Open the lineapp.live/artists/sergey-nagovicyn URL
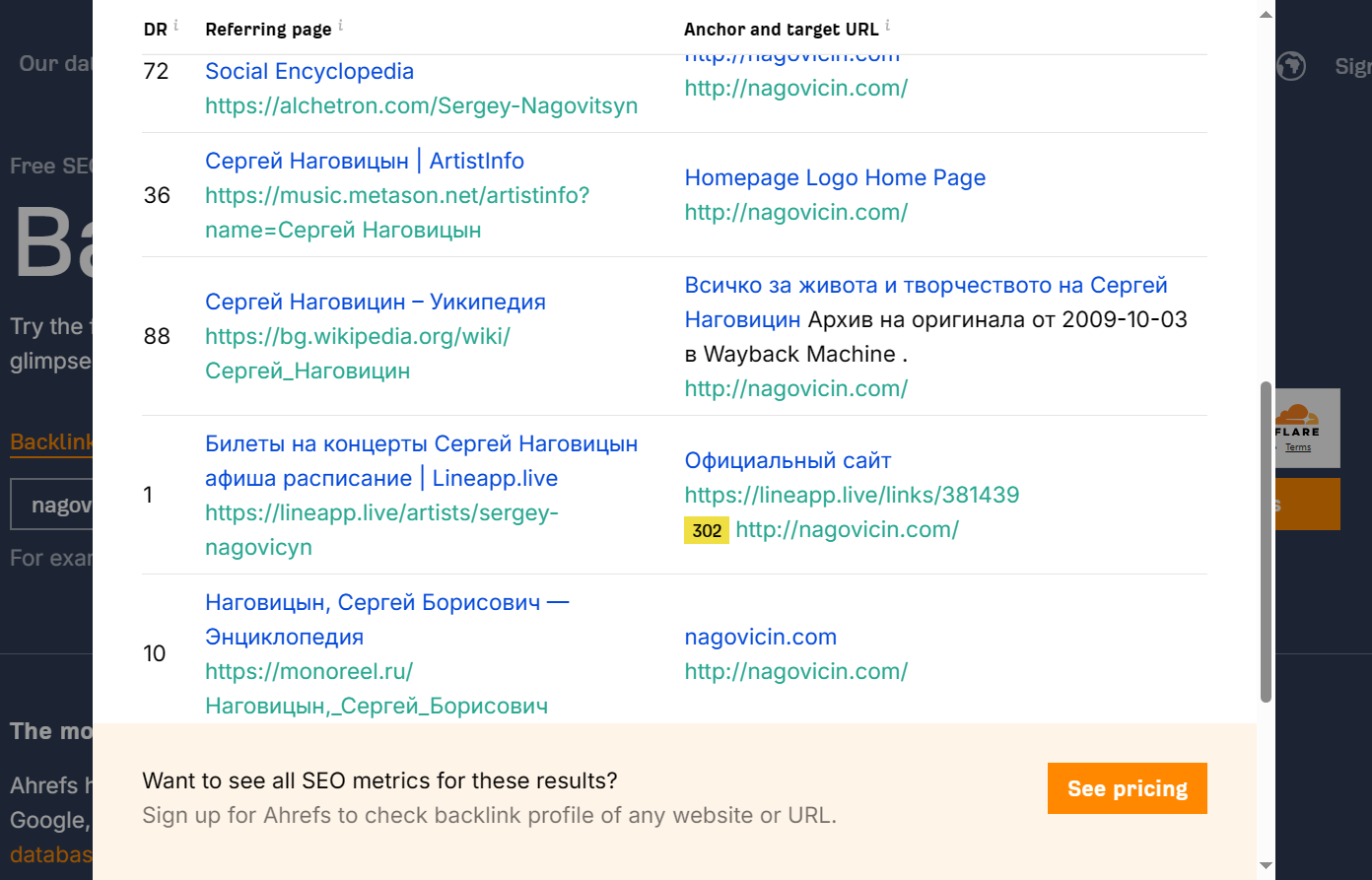Image resolution: width=1372 pixels, height=880 pixels. pos(381,529)
